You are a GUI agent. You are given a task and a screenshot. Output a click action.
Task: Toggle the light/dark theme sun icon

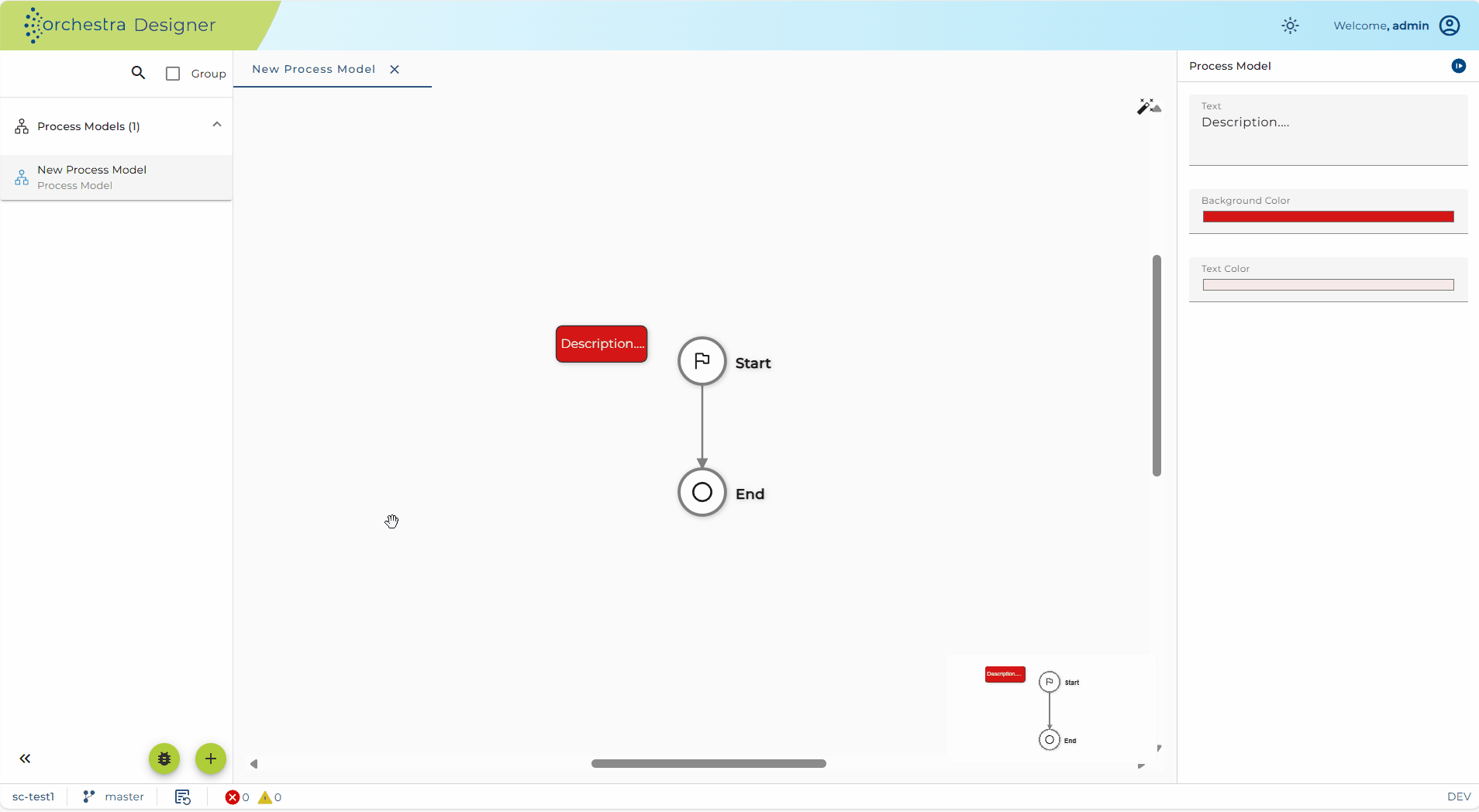point(1290,26)
